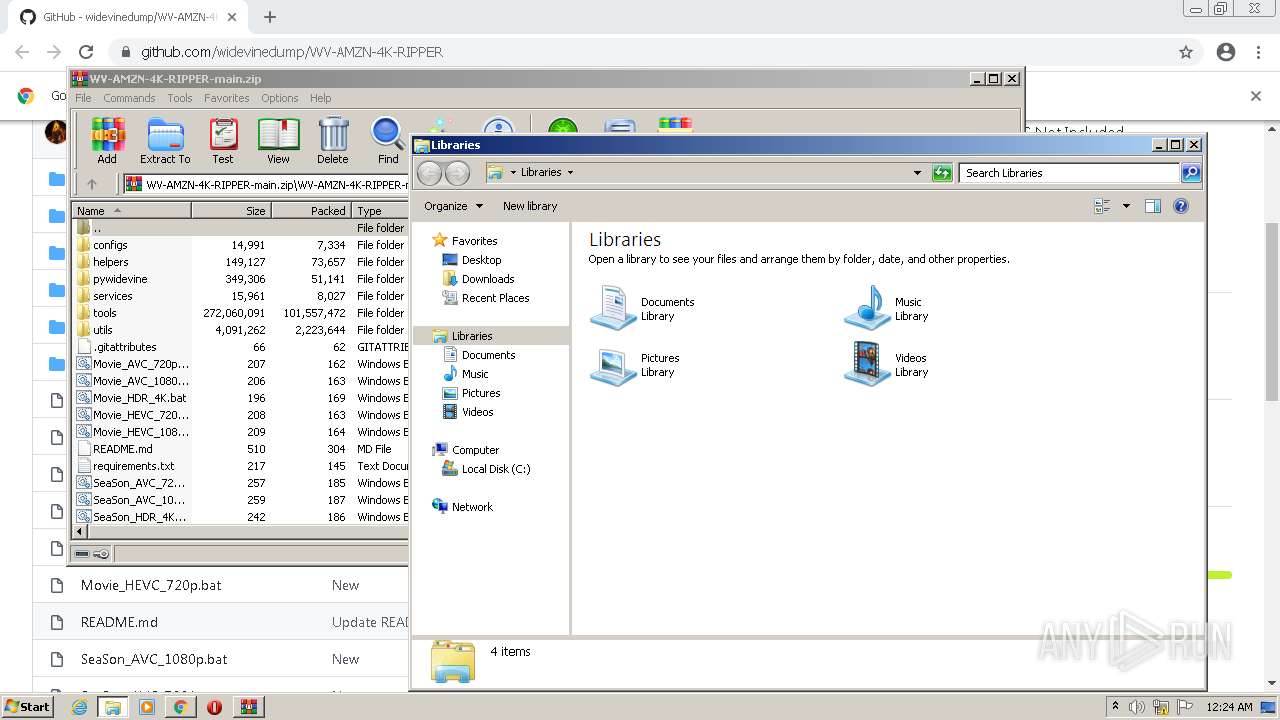The width and height of the screenshot is (1280, 720).
Task: Click the Add button in WinRAR toolbar
Action: [x=107, y=141]
